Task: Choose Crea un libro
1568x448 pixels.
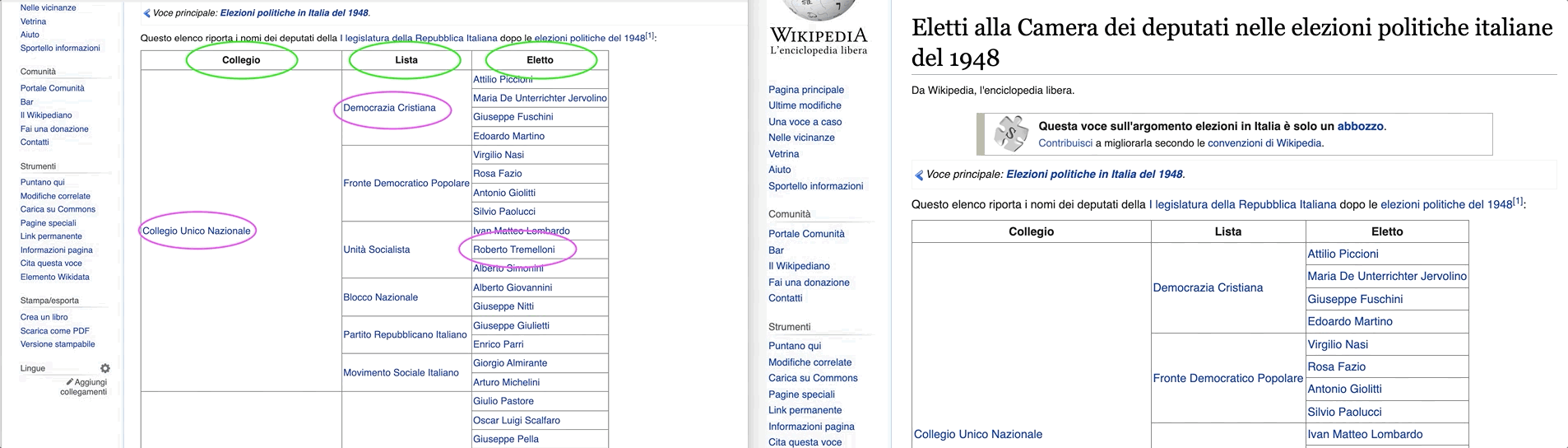Action: click(x=44, y=317)
